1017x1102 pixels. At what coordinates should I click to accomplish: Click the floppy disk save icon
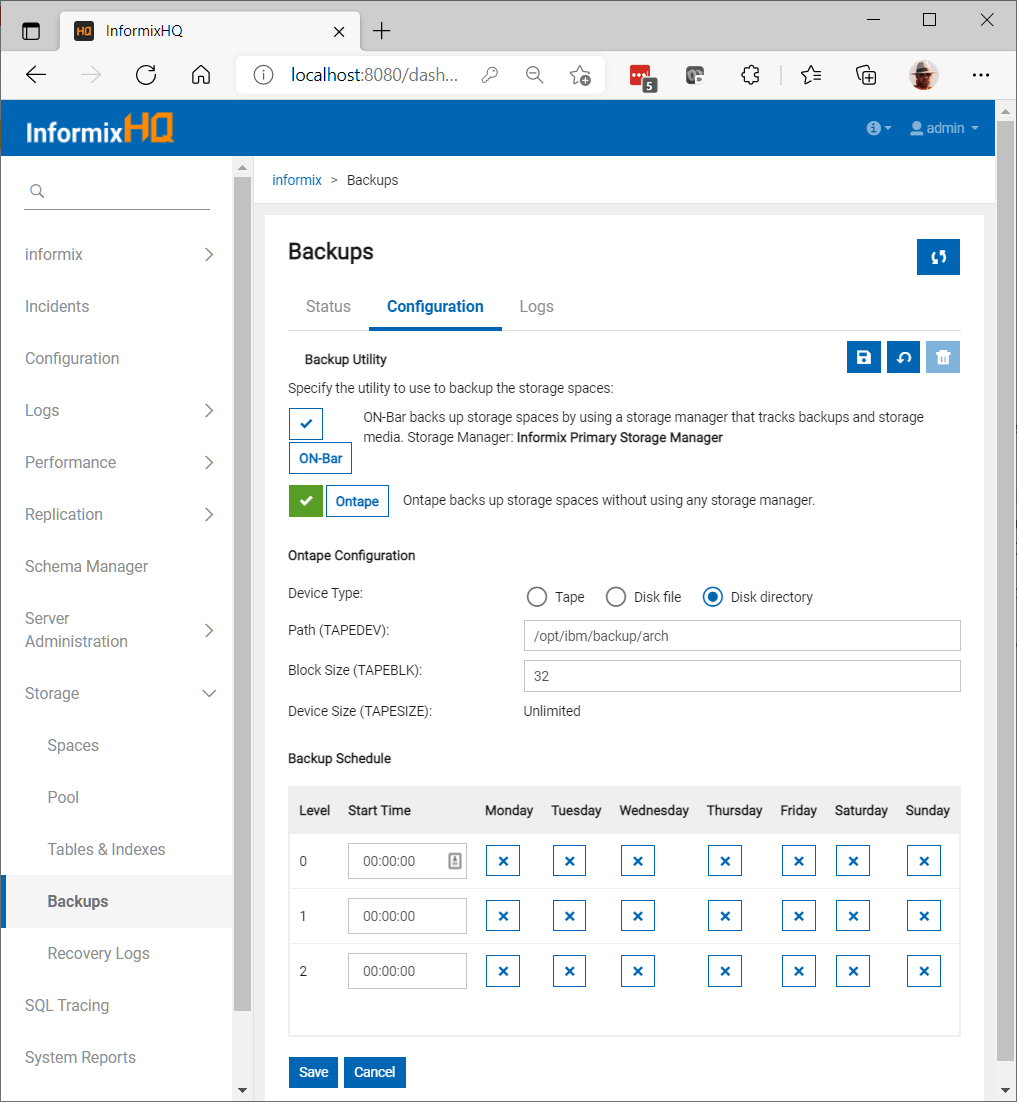(x=864, y=357)
